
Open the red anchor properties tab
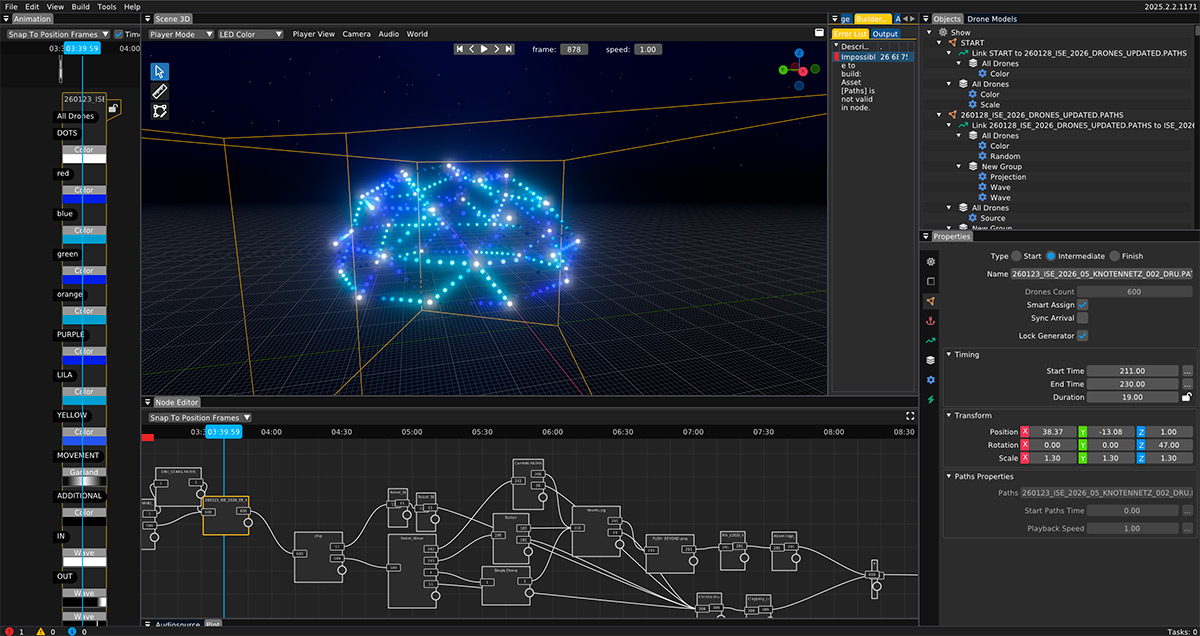click(x=930, y=321)
